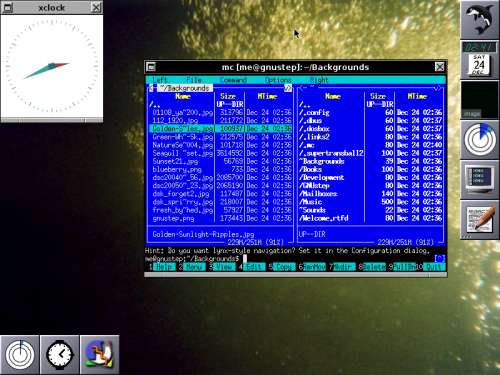Select blueberry.png file
Screen dimensions: 500x375
pyautogui.click(x=220, y=169)
